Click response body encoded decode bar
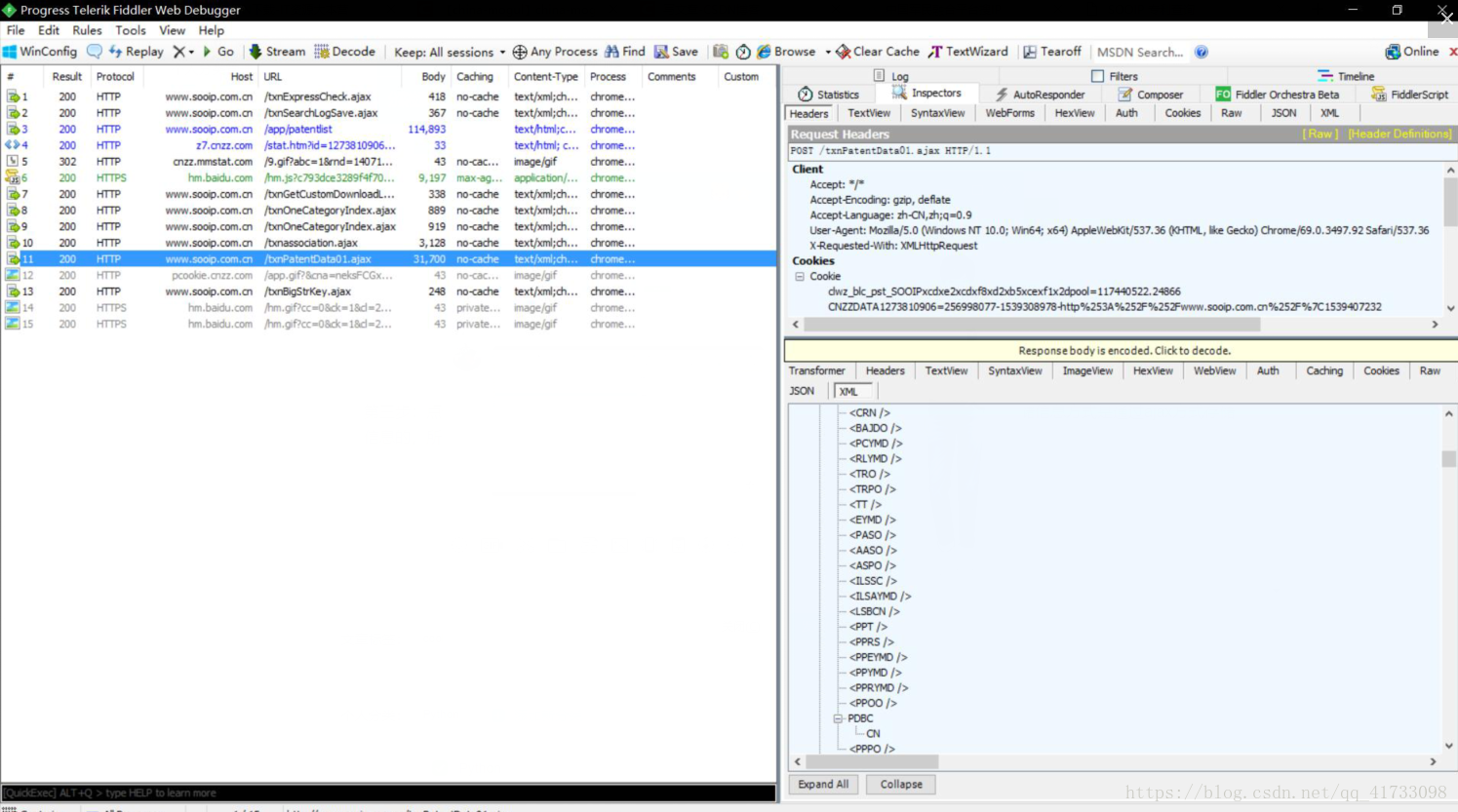Screen dimensions: 1458x812 tap(1122, 351)
